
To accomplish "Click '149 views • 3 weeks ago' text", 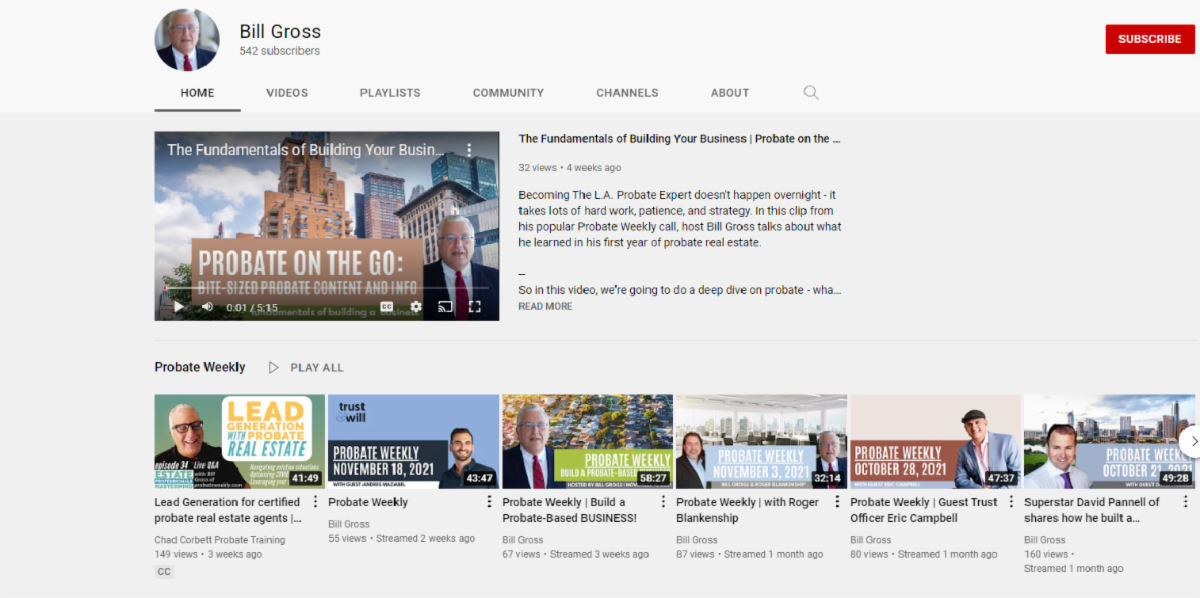I will coord(208,554).
